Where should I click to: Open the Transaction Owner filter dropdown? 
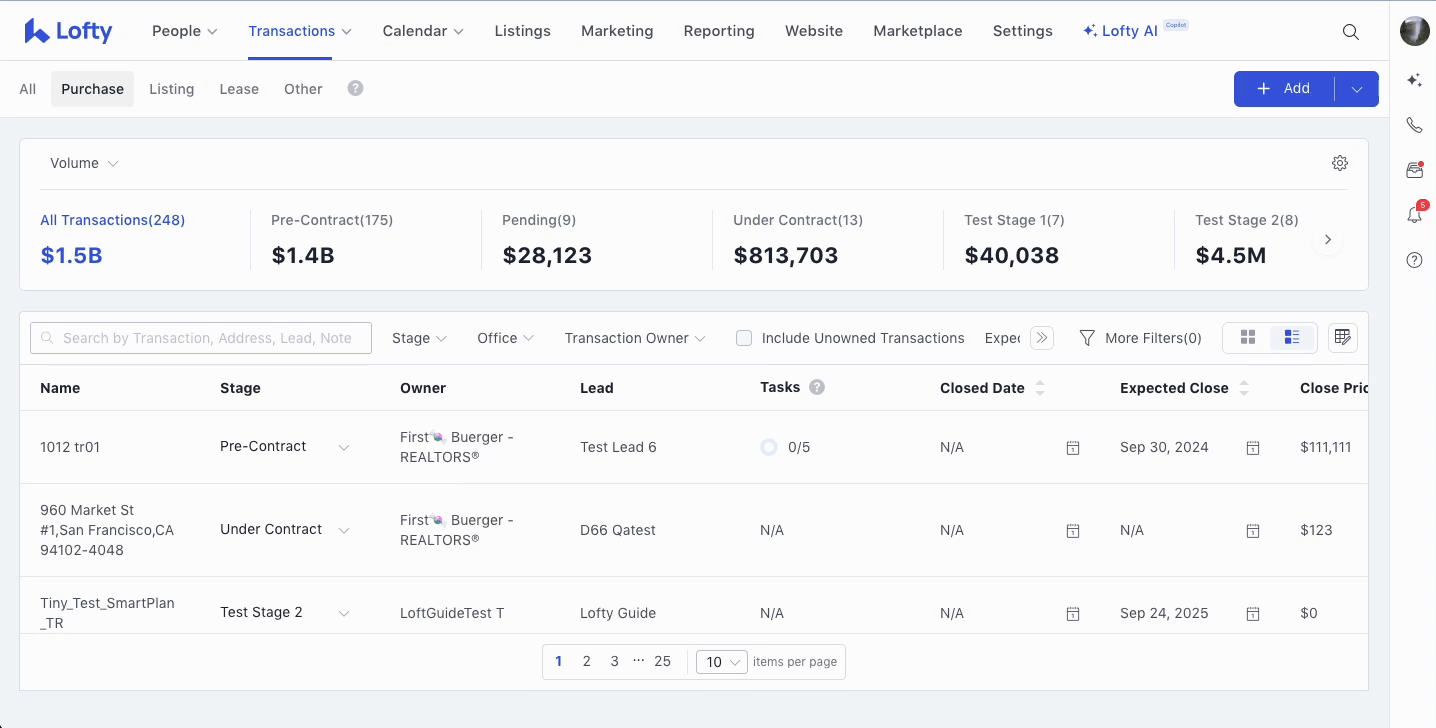(x=635, y=338)
